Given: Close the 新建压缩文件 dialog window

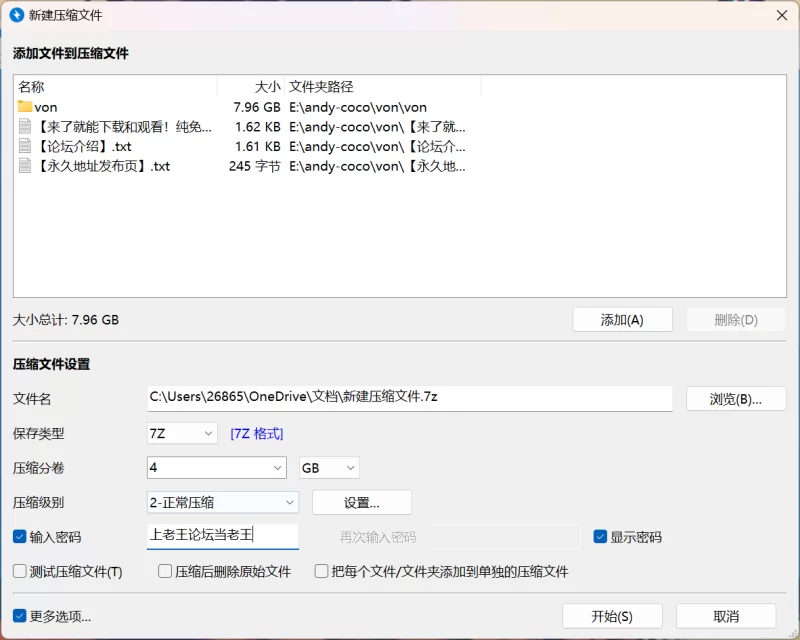Looking at the screenshot, I should tap(781, 15).
